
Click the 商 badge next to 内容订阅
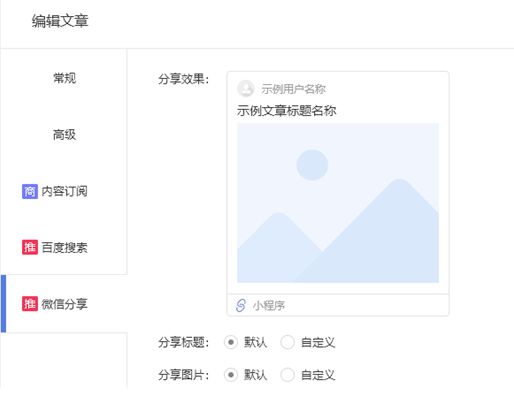point(30,191)
